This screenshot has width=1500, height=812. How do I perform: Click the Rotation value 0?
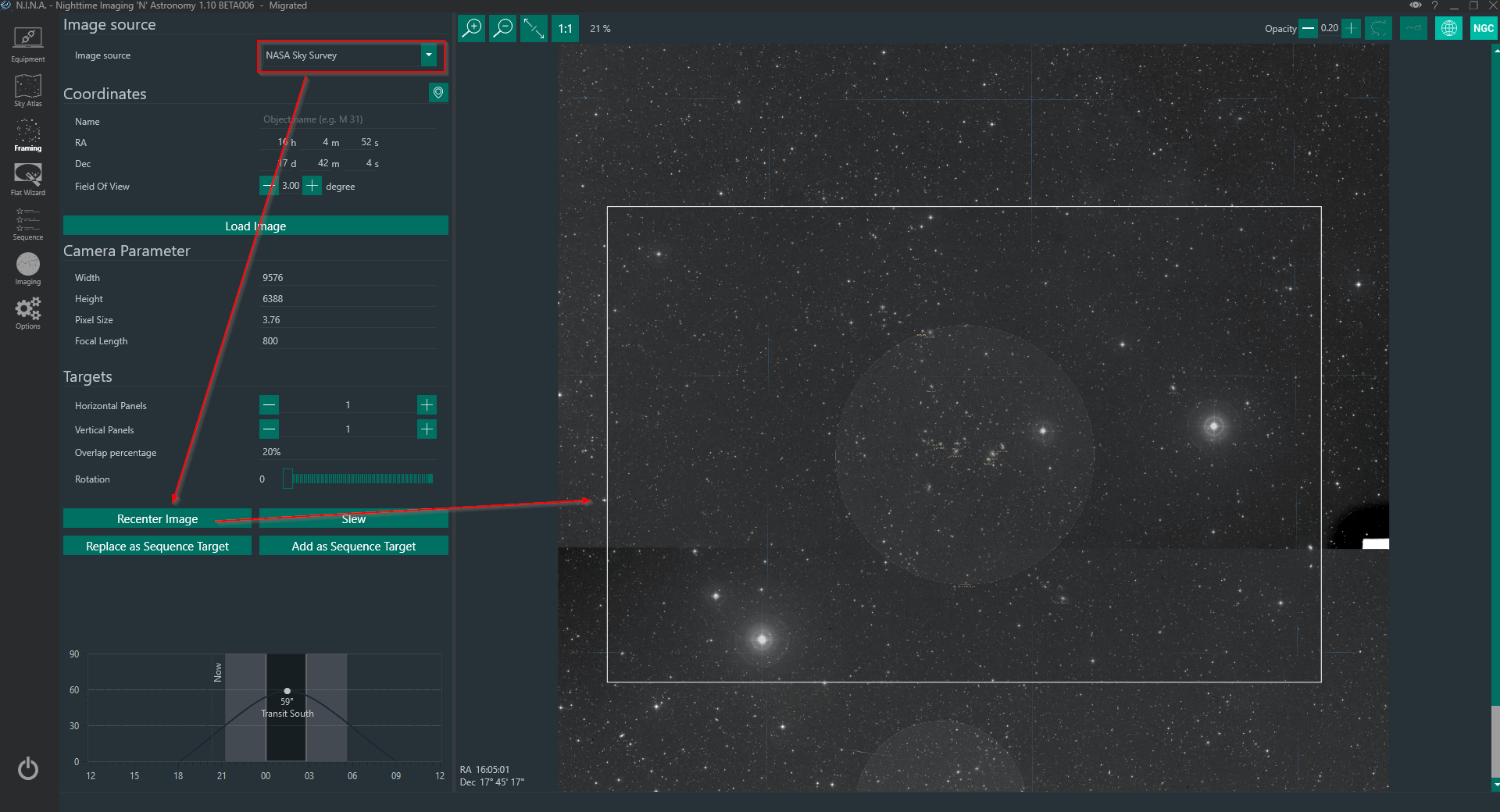click(x=262, y=479)
